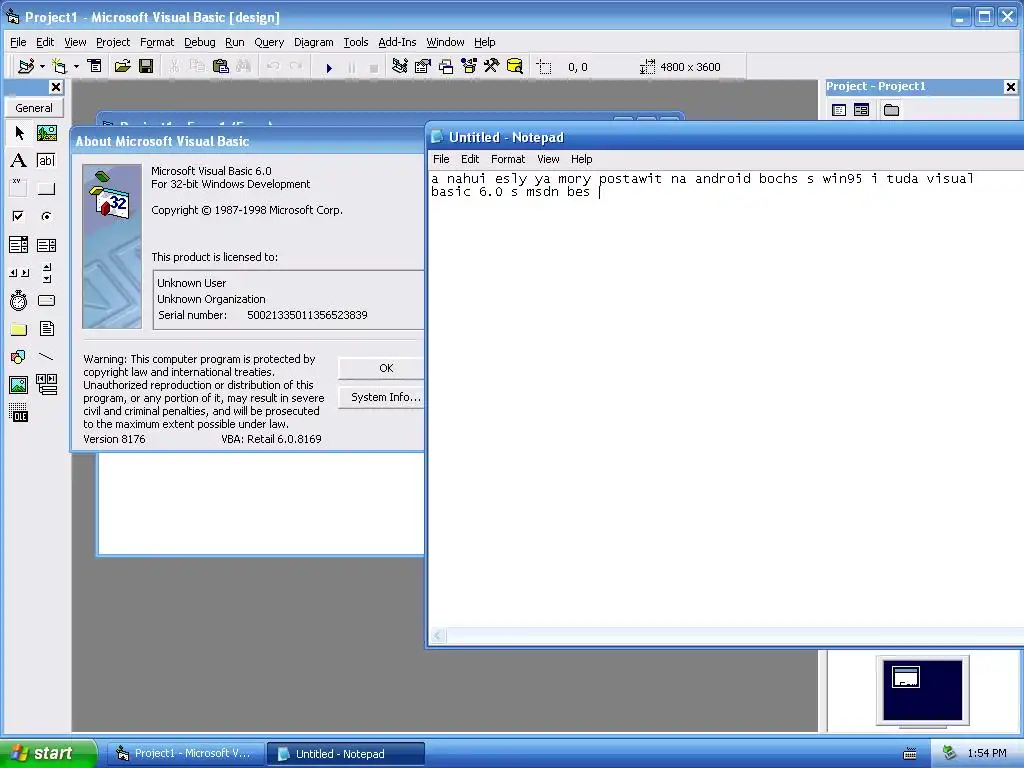The width and height of the screenshot is (1024, 768).
Task: Open the Object Browser toolbar icon
Action: pos(469,67)
